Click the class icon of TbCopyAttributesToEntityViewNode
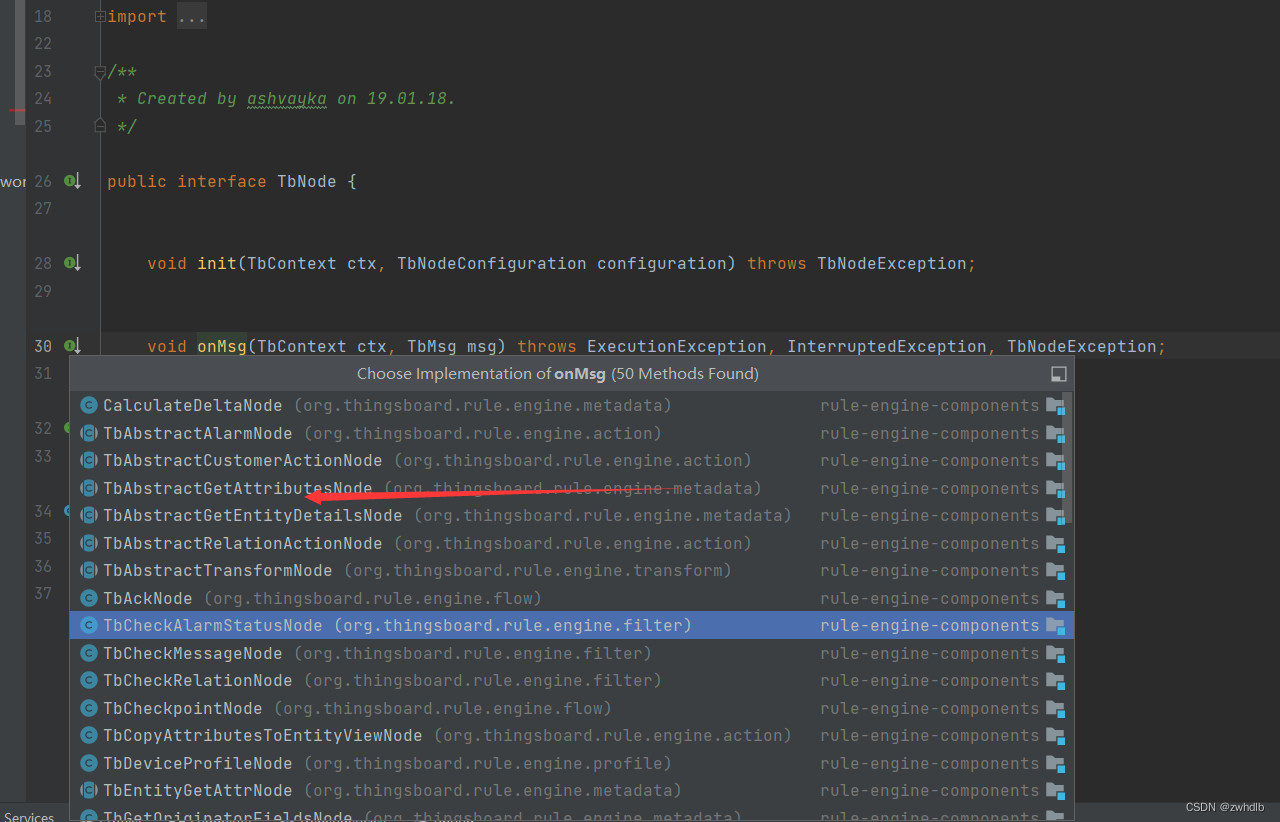 tap(89, 736)
